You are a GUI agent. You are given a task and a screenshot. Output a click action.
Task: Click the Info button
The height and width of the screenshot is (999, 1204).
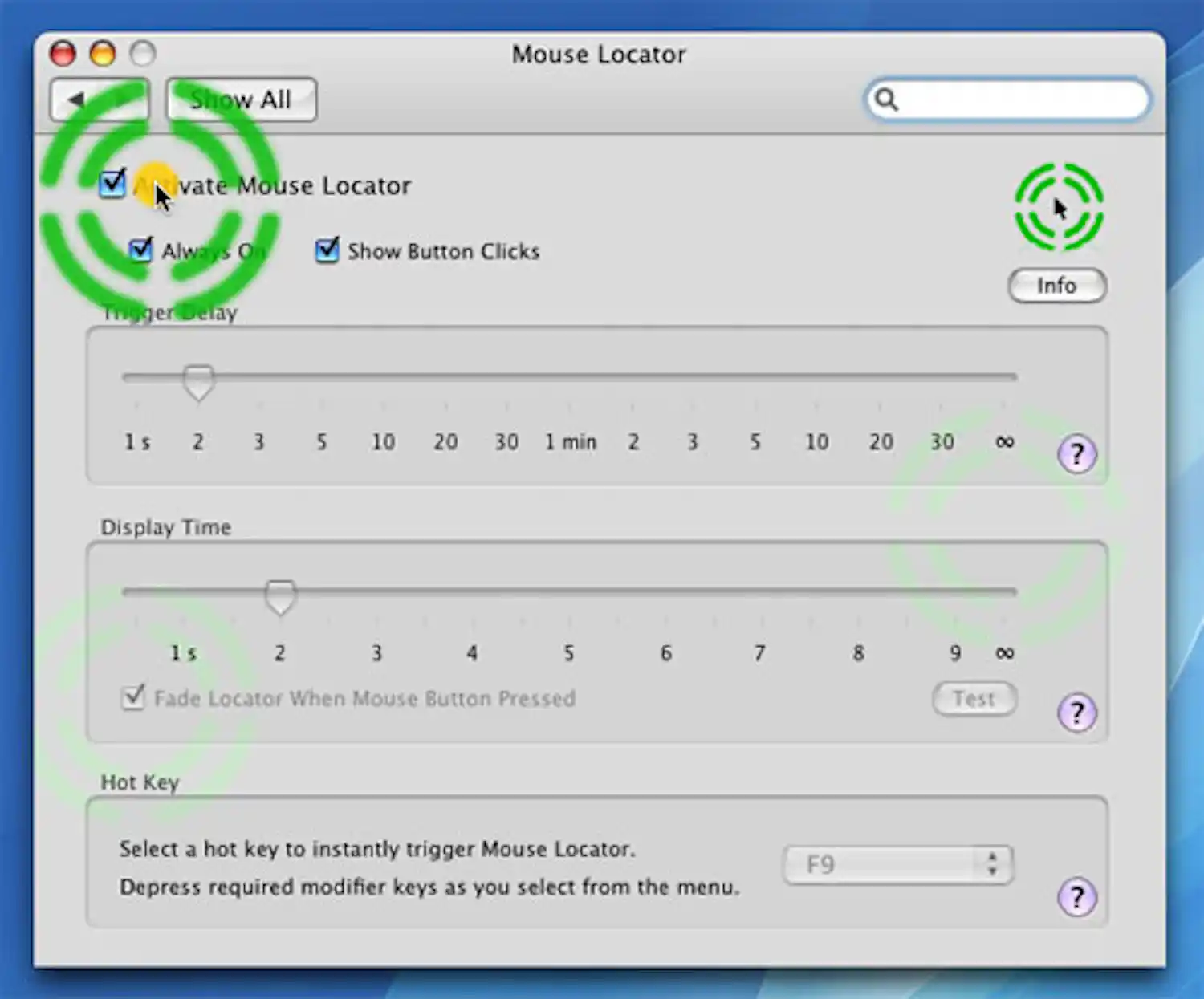[1056, 286]
